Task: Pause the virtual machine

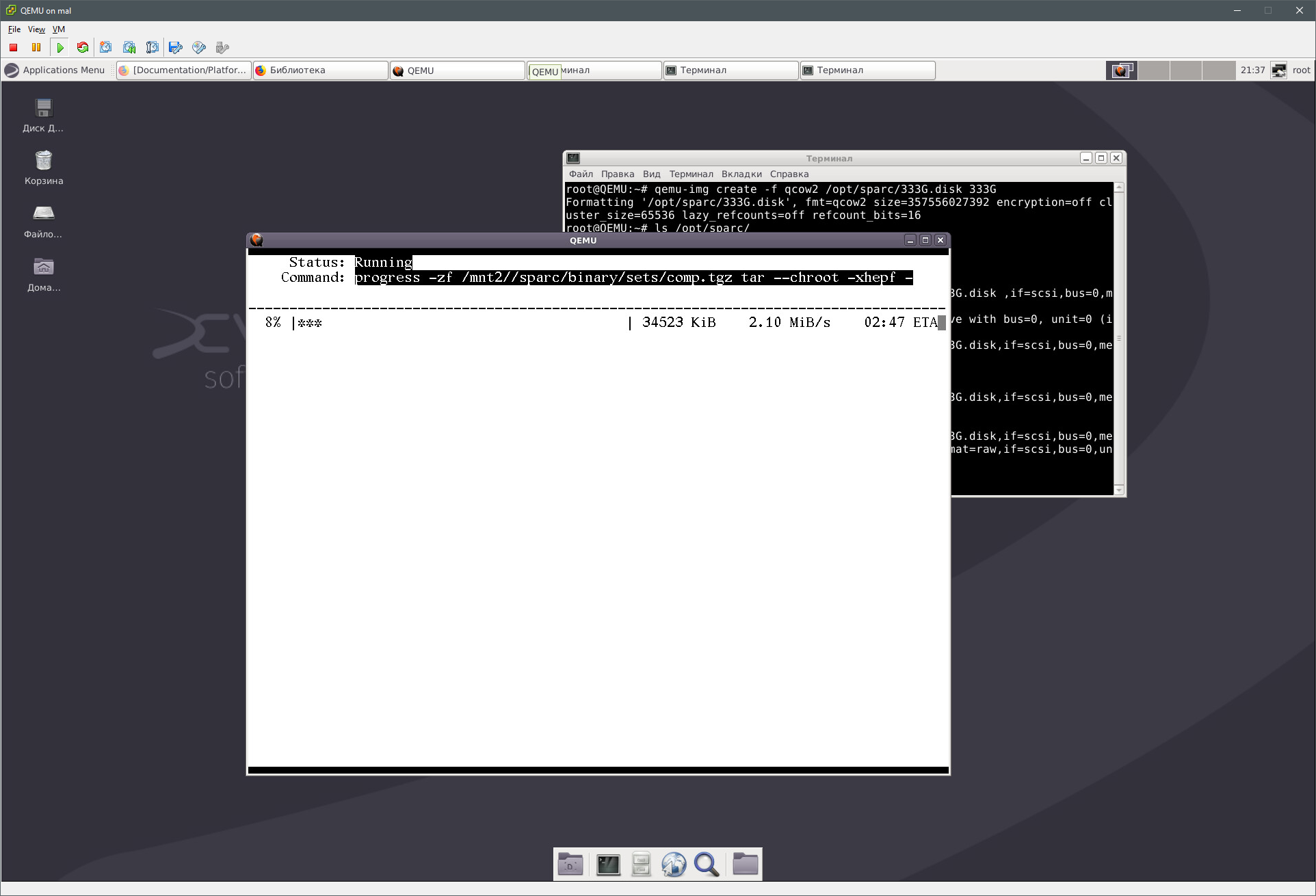Action: 36,47
